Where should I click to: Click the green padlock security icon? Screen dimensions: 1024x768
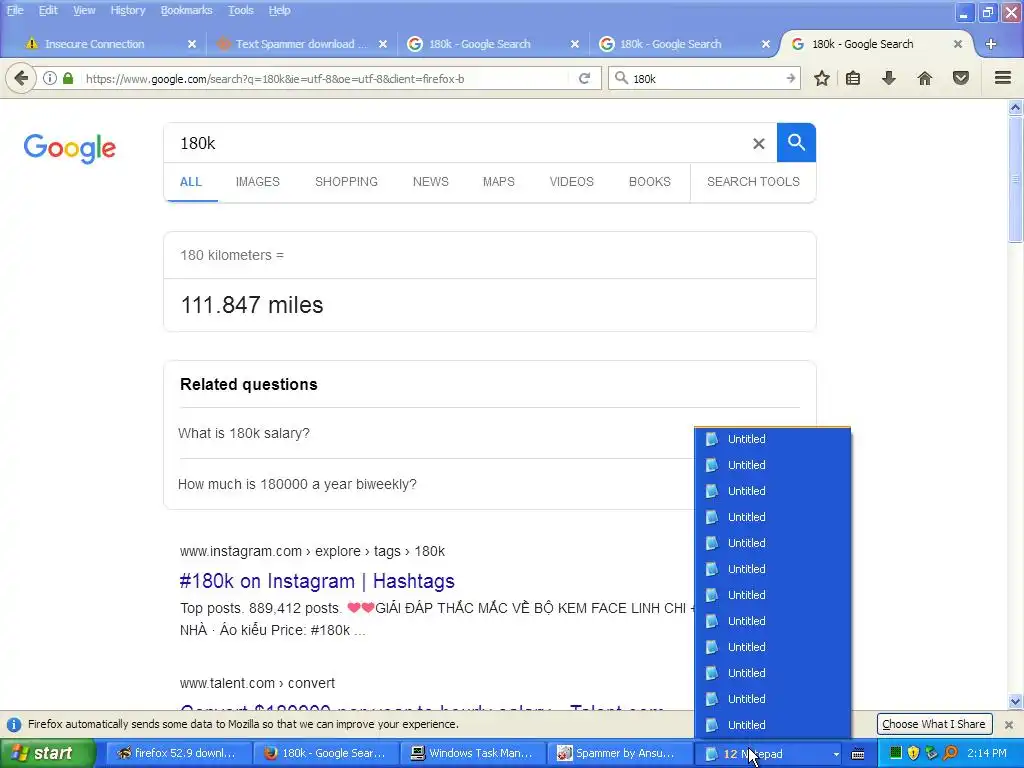[x=68, y=78]
